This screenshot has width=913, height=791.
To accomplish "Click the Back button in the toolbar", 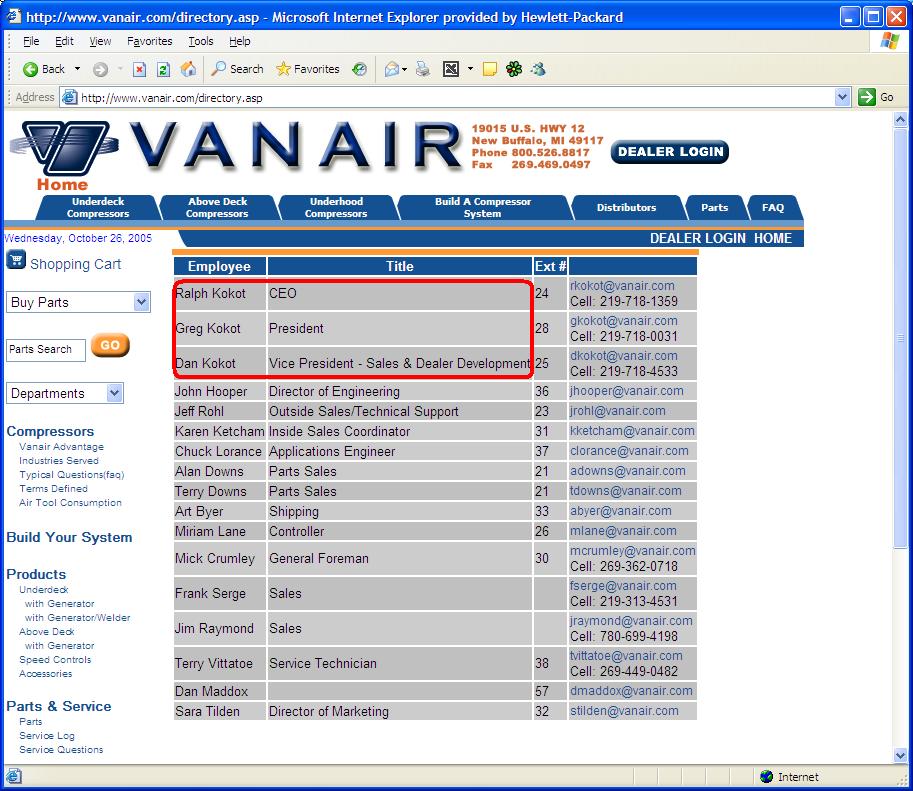I will click(x=44, y=69).
